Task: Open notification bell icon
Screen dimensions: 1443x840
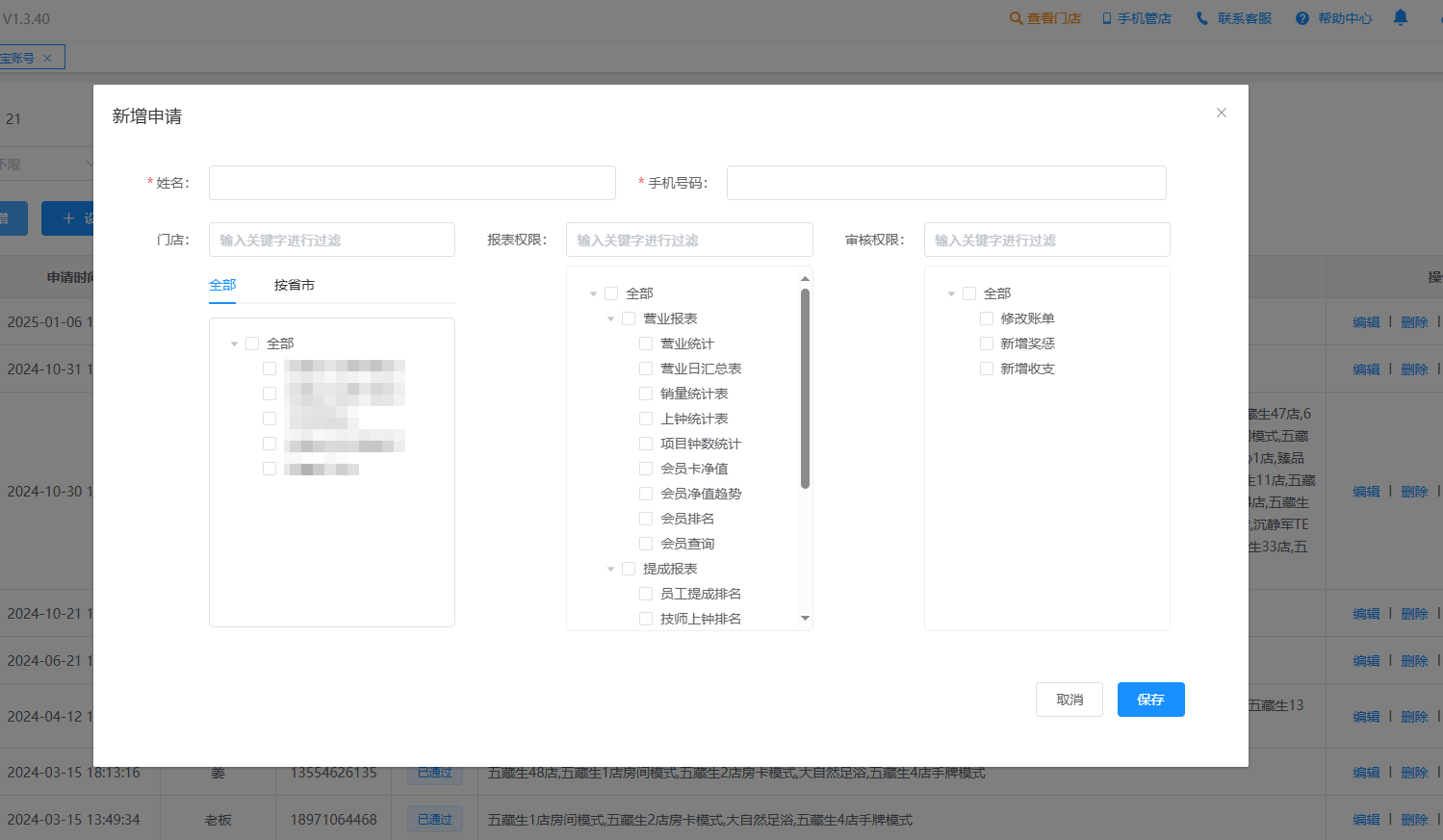Action: pyautogui.click(x=1401, y=17)
